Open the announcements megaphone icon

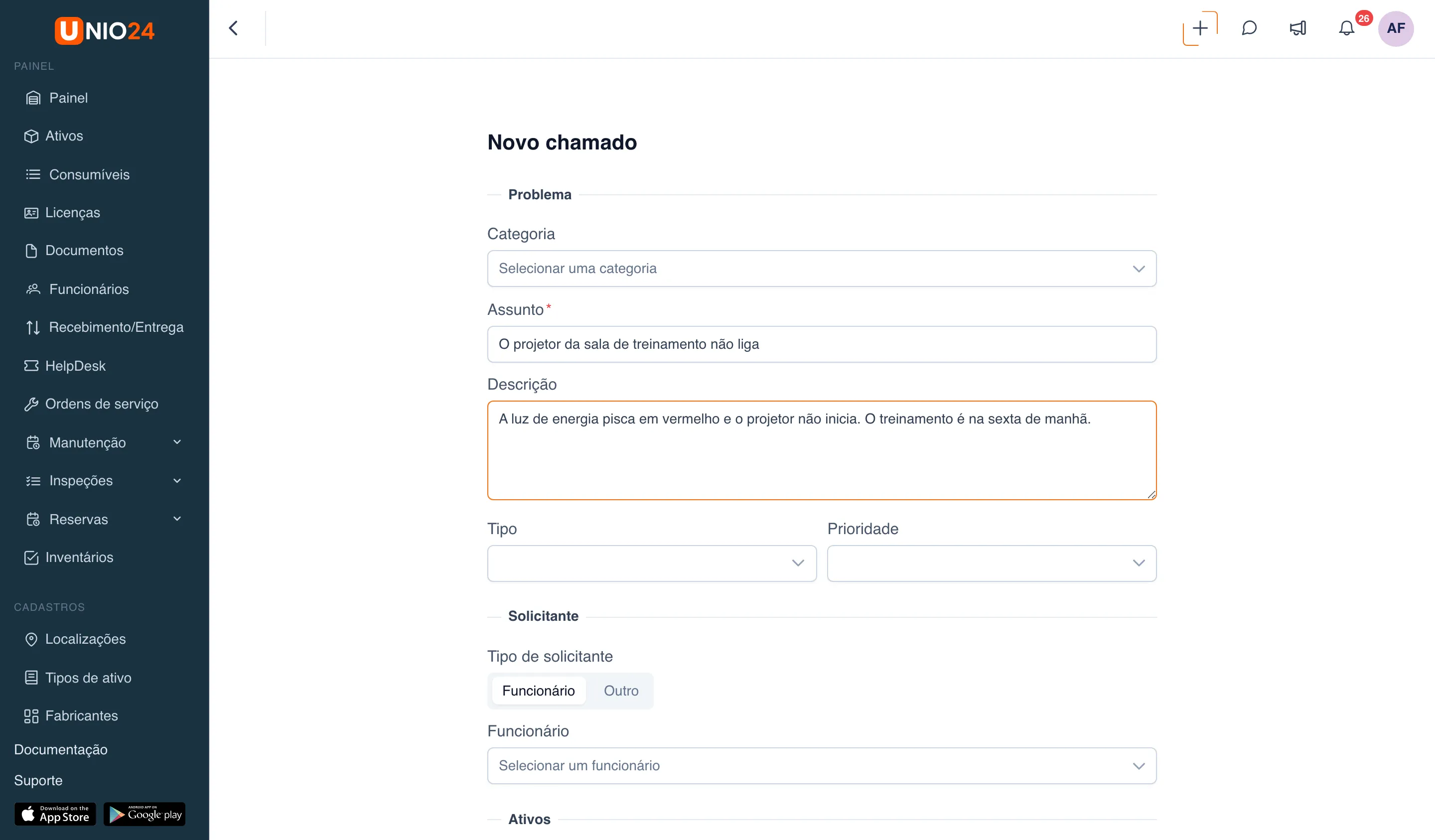(x=1298, y=28)
